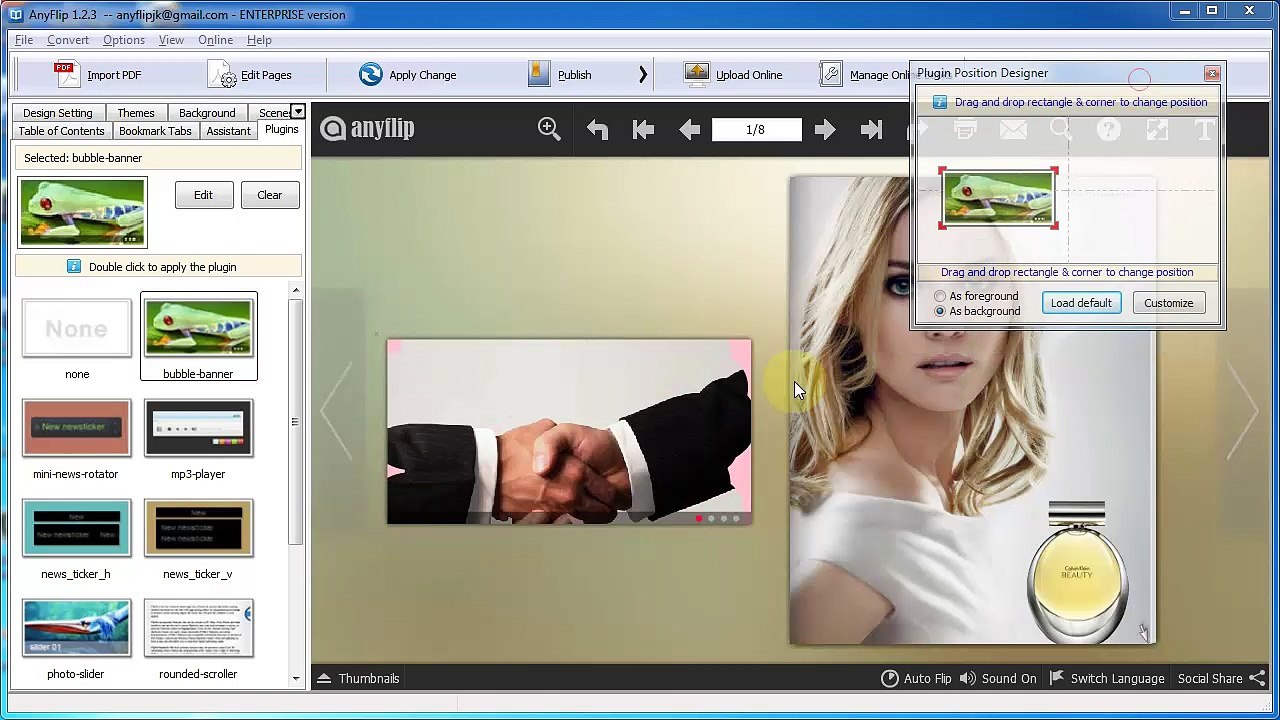Viewport: 1280px width, 720px height.
Task: Click the Apply Change toolbar button
Action: pos(408,75)
